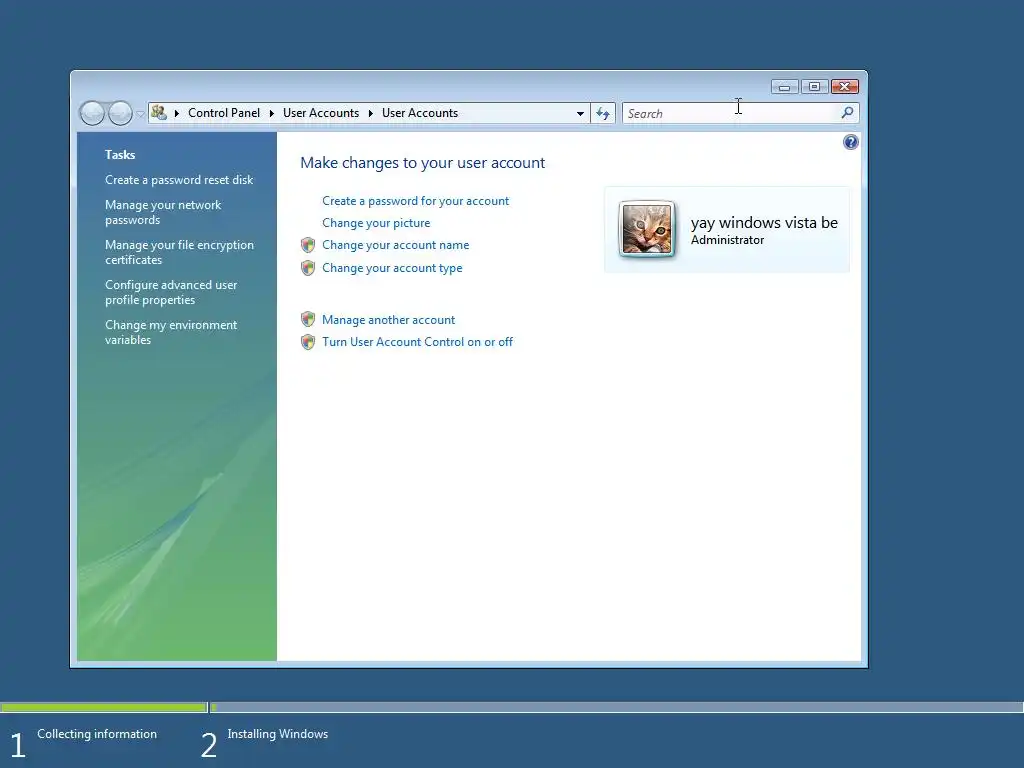Click the User Accounts icon in address bar
1024x768 pixels.
[159, 112]
